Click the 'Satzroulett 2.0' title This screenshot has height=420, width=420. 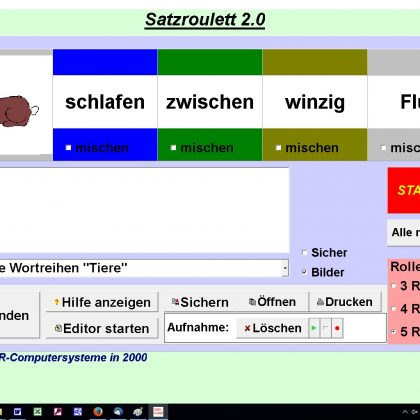tap(205, 20)
